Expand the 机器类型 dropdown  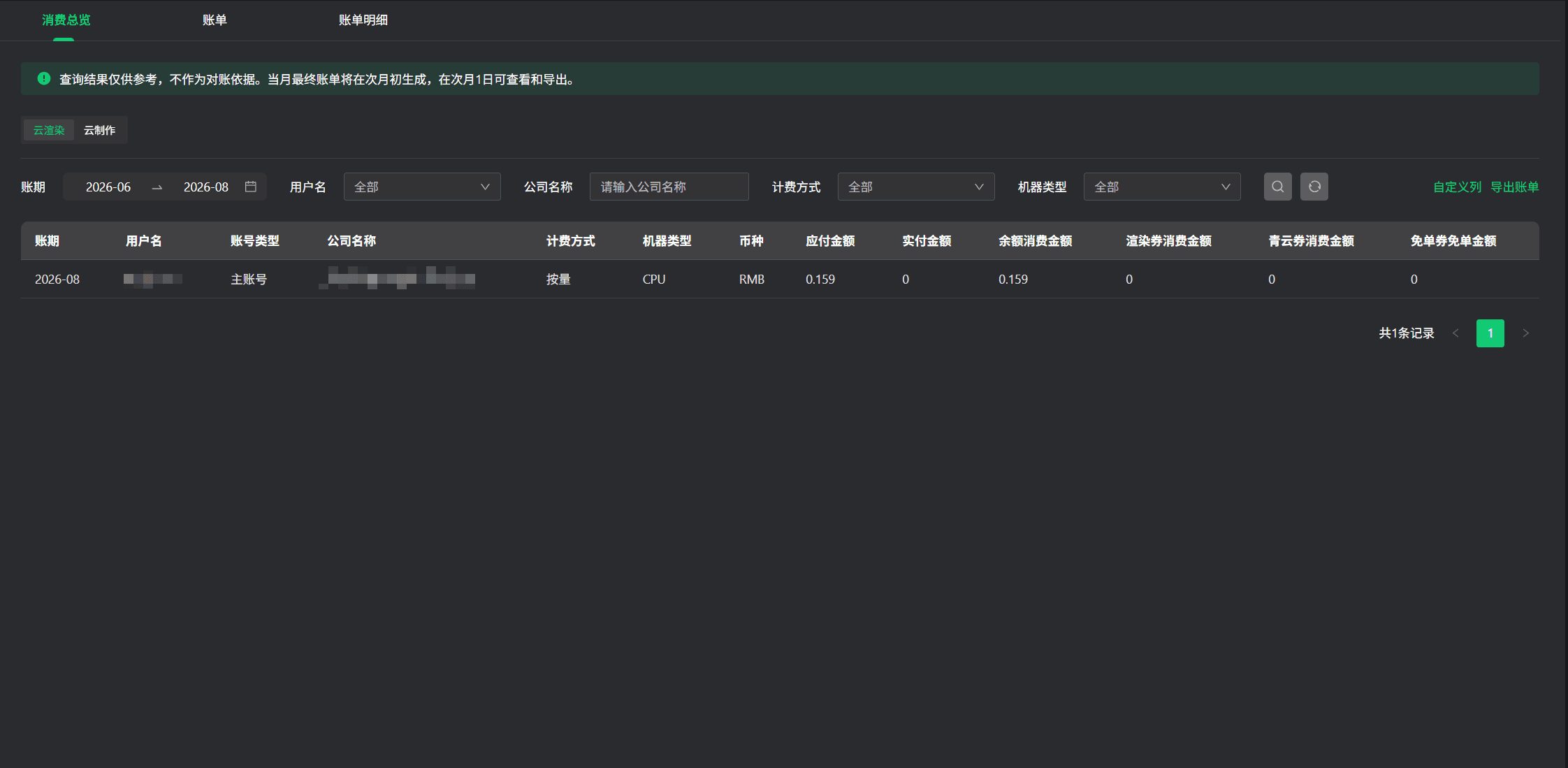pyautogui.click(x=1162, y=187)
